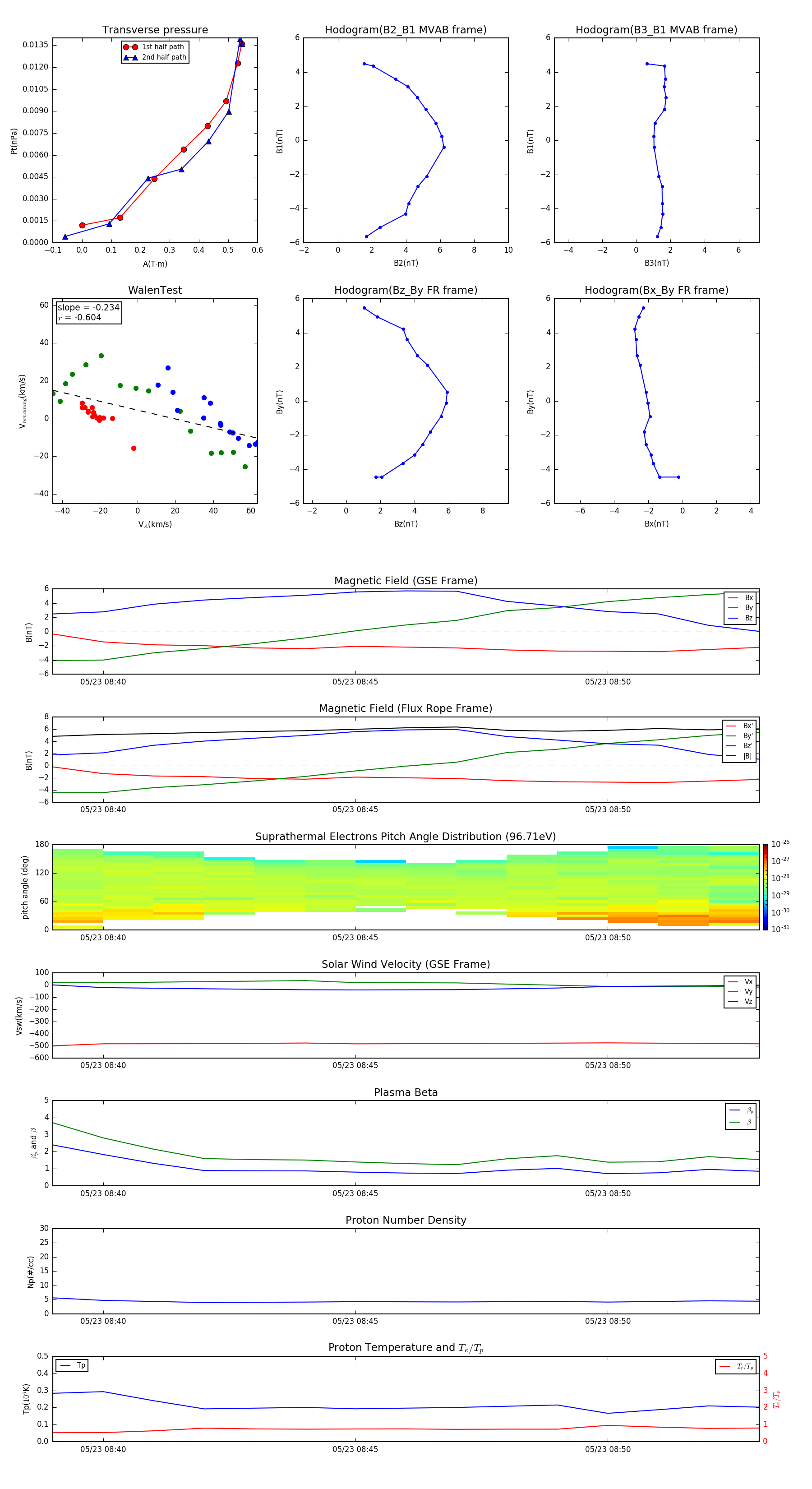Click the Suprathermal Electrons Pitch Angle Distribution title
The width and height of the screenshot is (812, 1489).
pyautogui.click(x=406, y=837)
